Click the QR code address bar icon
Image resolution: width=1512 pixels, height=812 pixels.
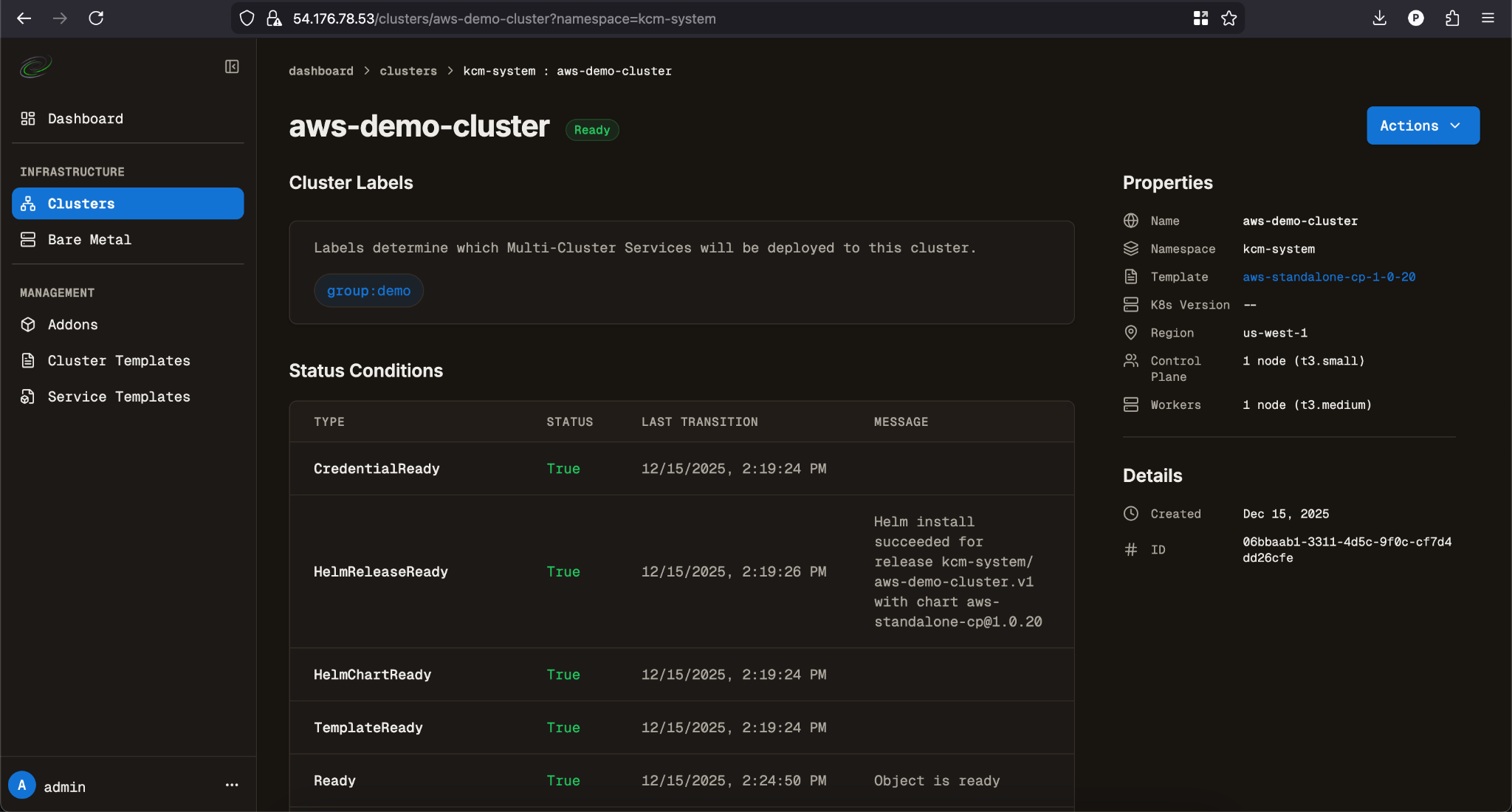[1200, 18]
